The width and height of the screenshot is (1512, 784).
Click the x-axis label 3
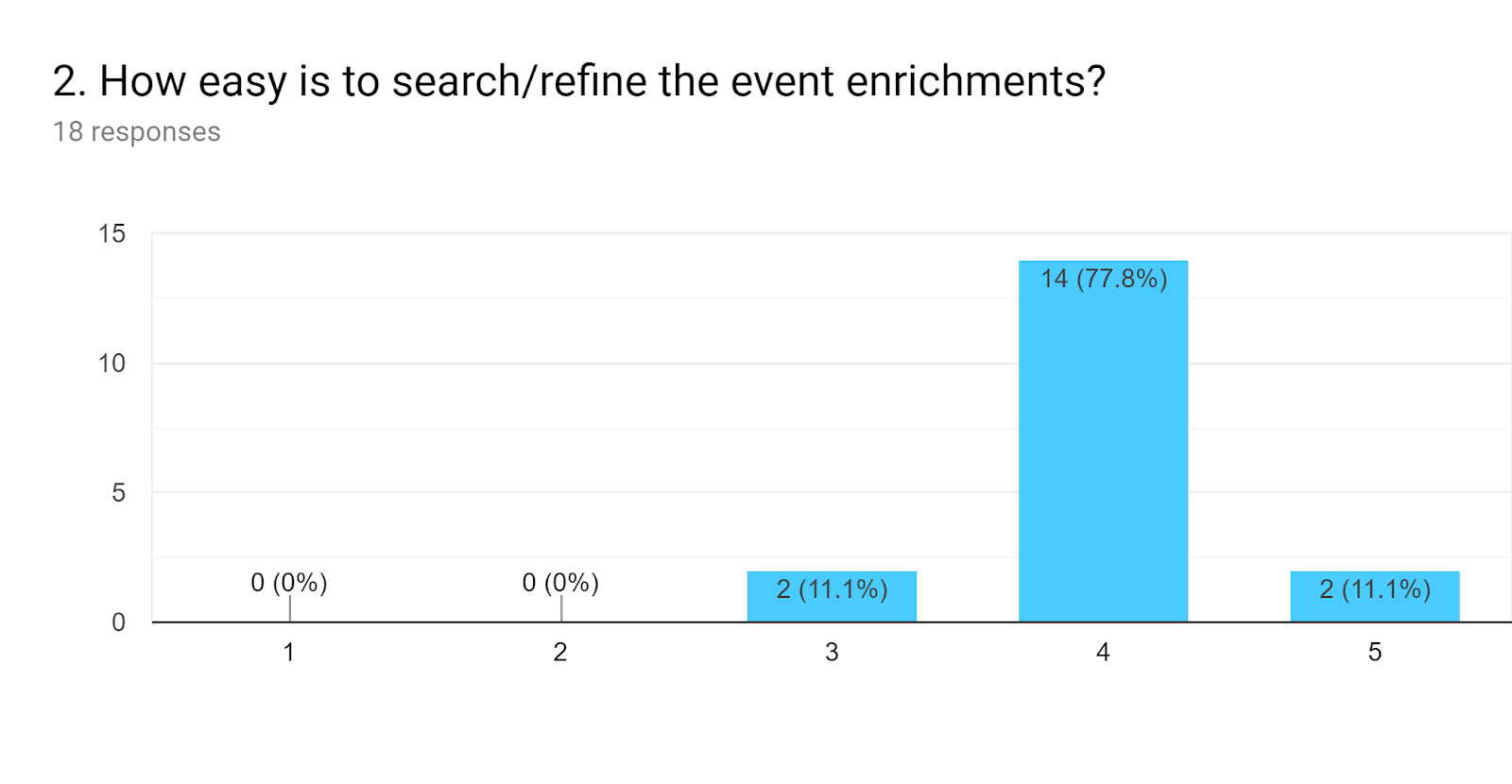pos(832,652)
